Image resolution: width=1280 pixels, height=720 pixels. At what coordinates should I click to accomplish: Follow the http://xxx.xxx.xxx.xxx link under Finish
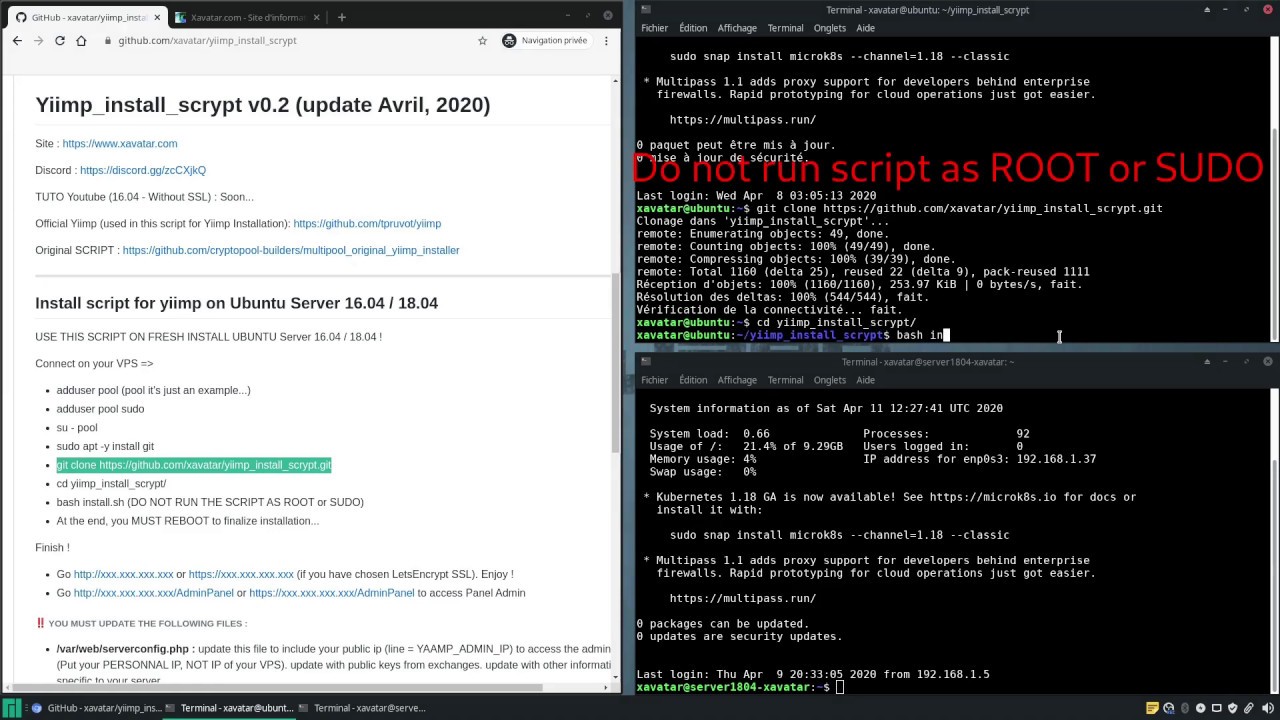123,575
